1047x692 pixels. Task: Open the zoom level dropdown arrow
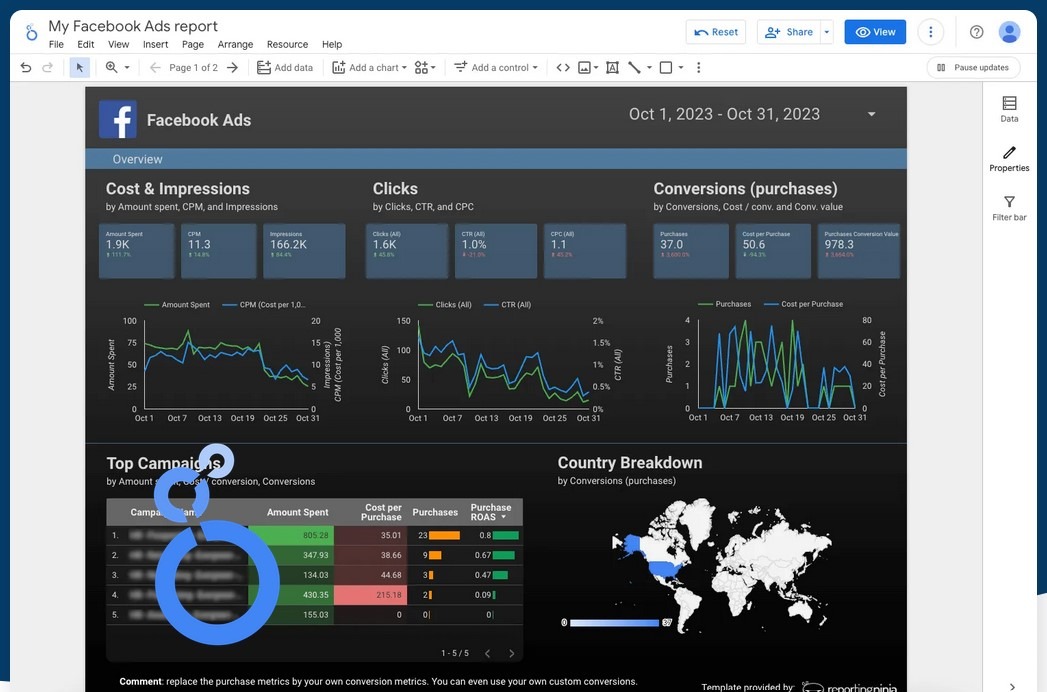point(127,67)
